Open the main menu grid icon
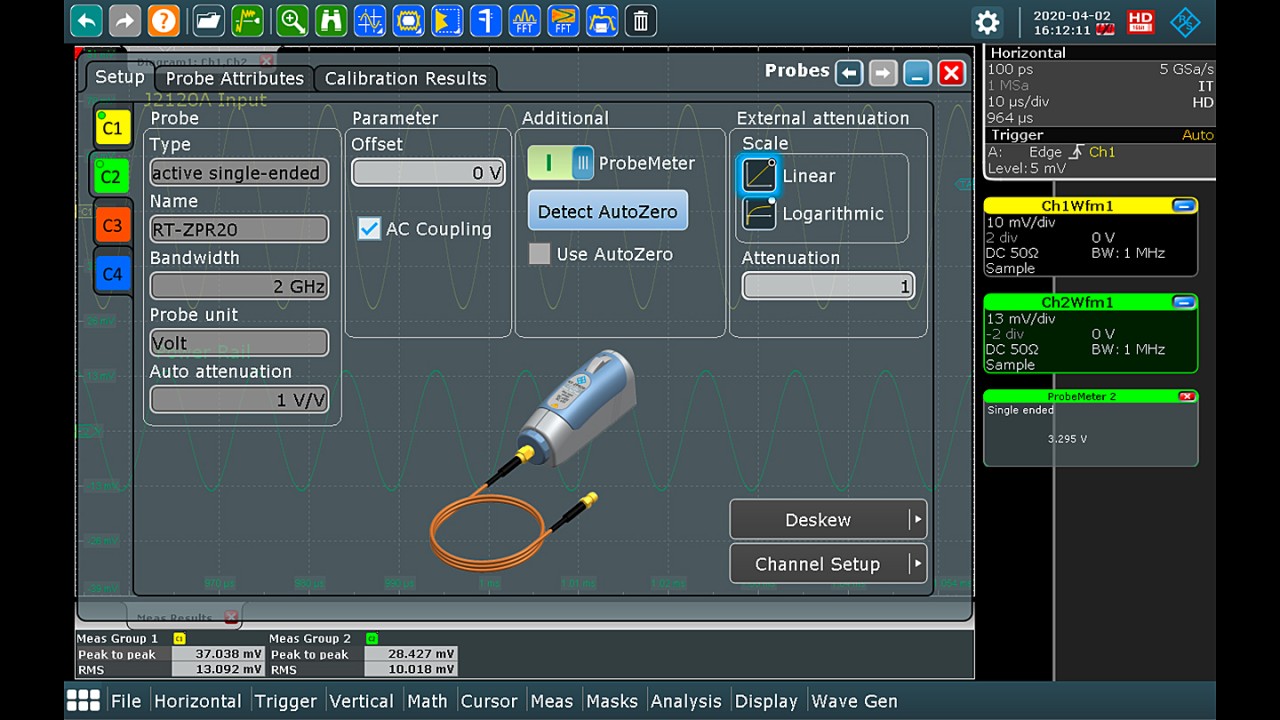The image size is (1280, 720). click(x=83, y=700)
